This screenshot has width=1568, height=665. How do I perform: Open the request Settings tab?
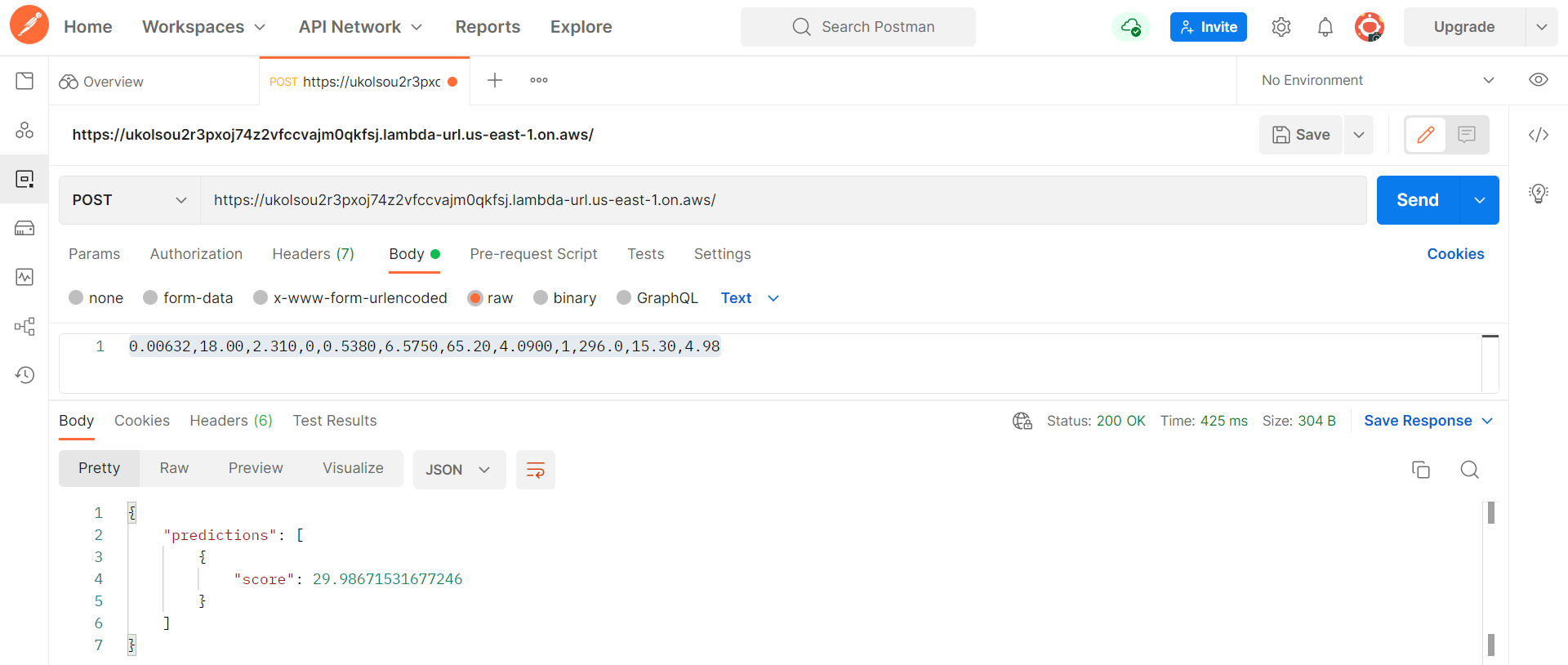coord(722,254)
